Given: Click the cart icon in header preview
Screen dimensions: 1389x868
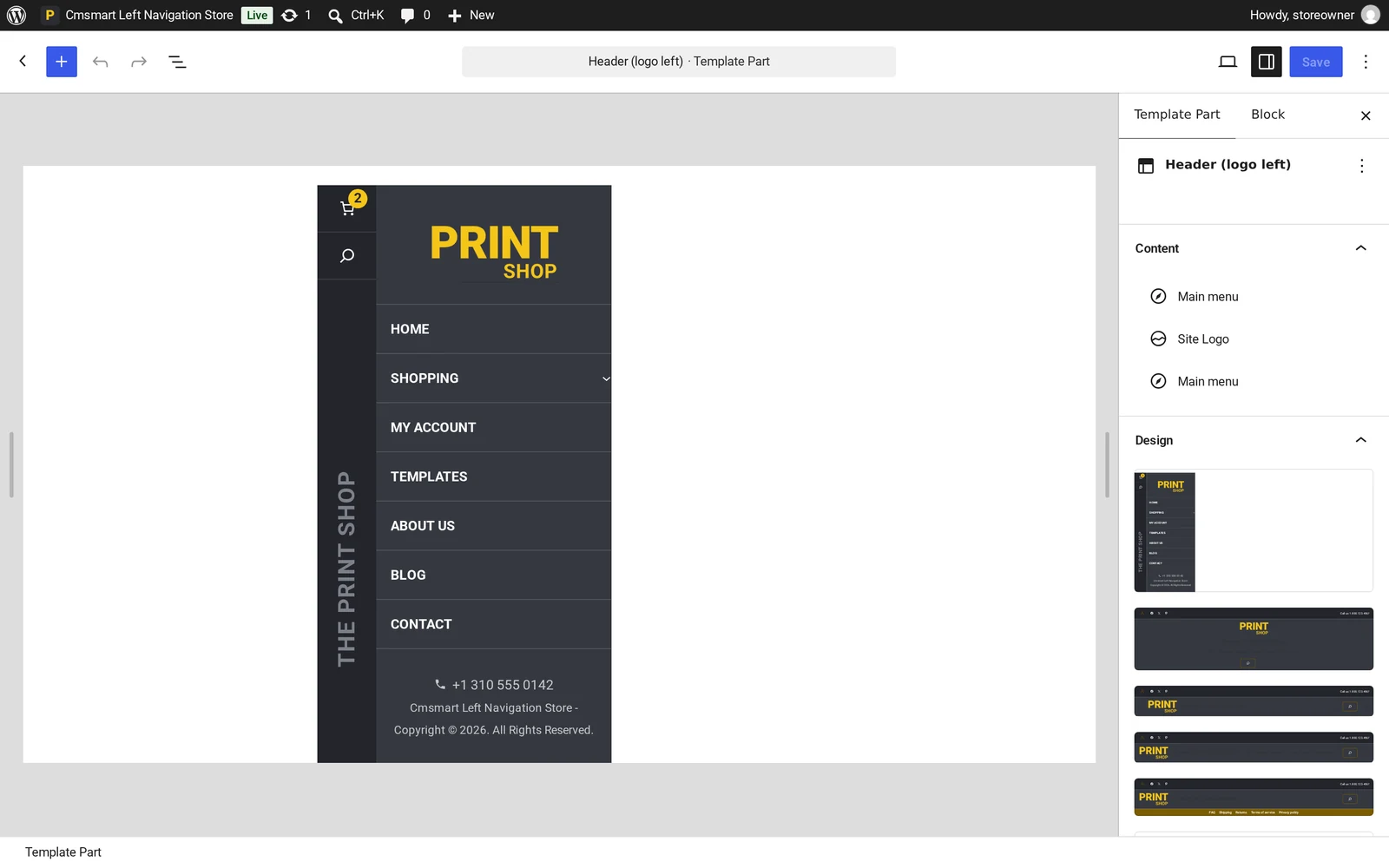Looking at the screenshot, I should (347, 208).
